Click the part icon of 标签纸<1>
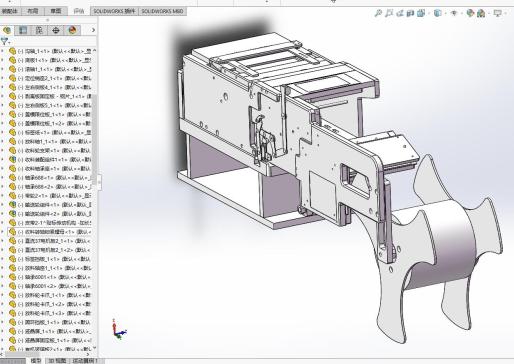This screenshot has width=514, height=364. [13, 132]
